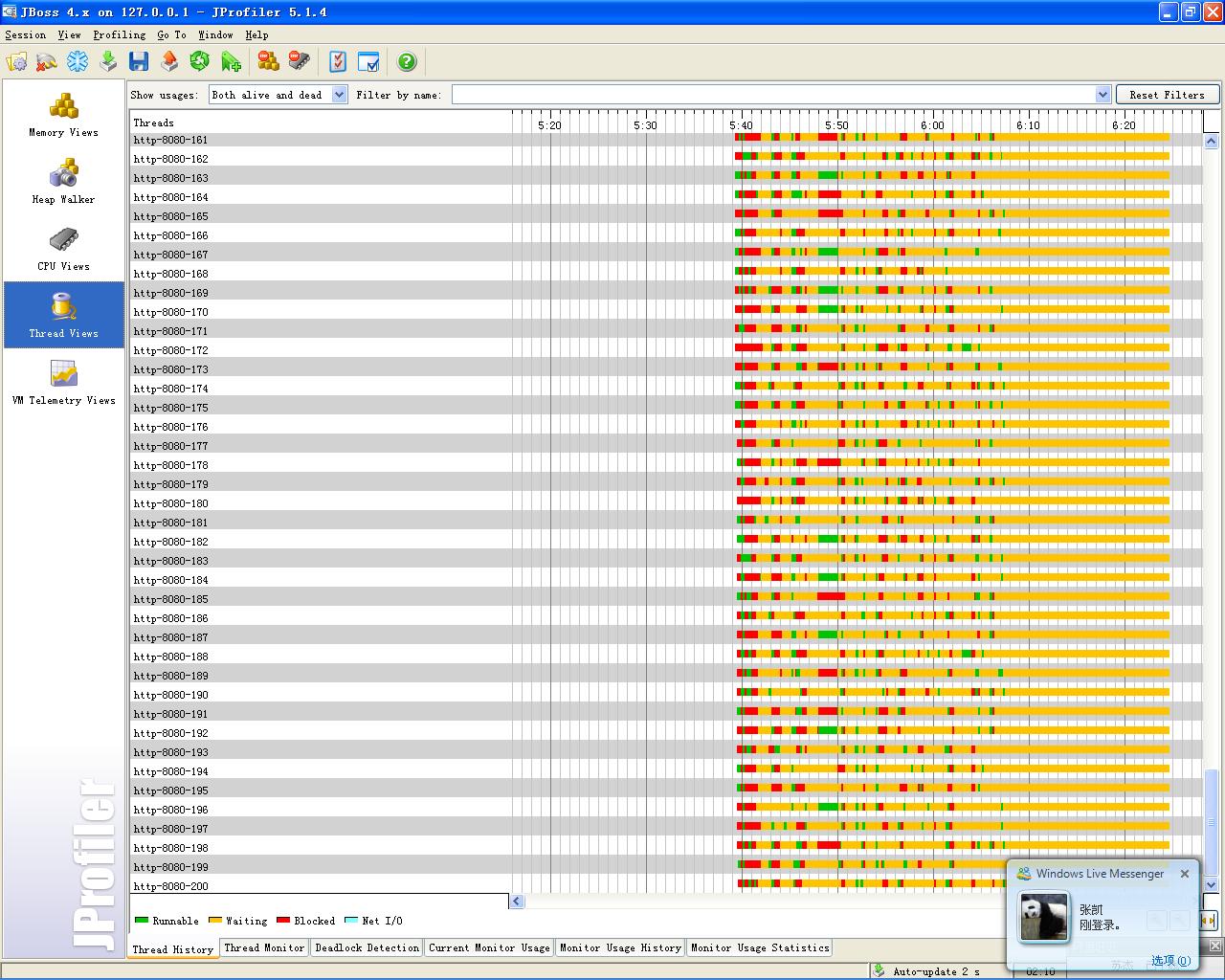Select thread row http-8080-172

665,349
